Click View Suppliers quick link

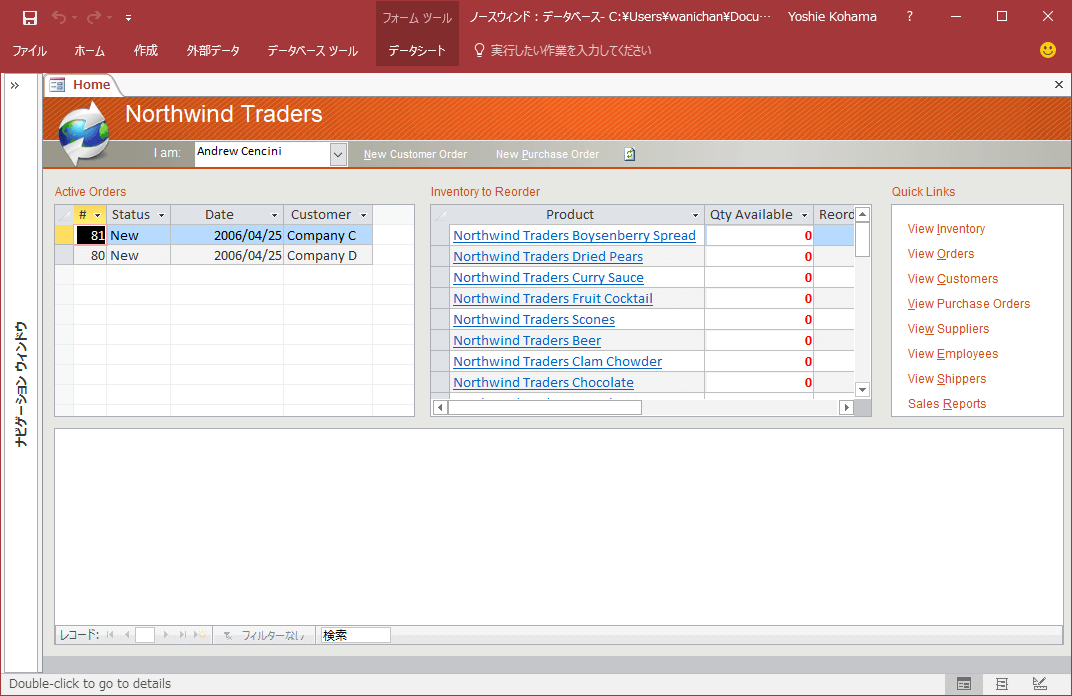948,329
